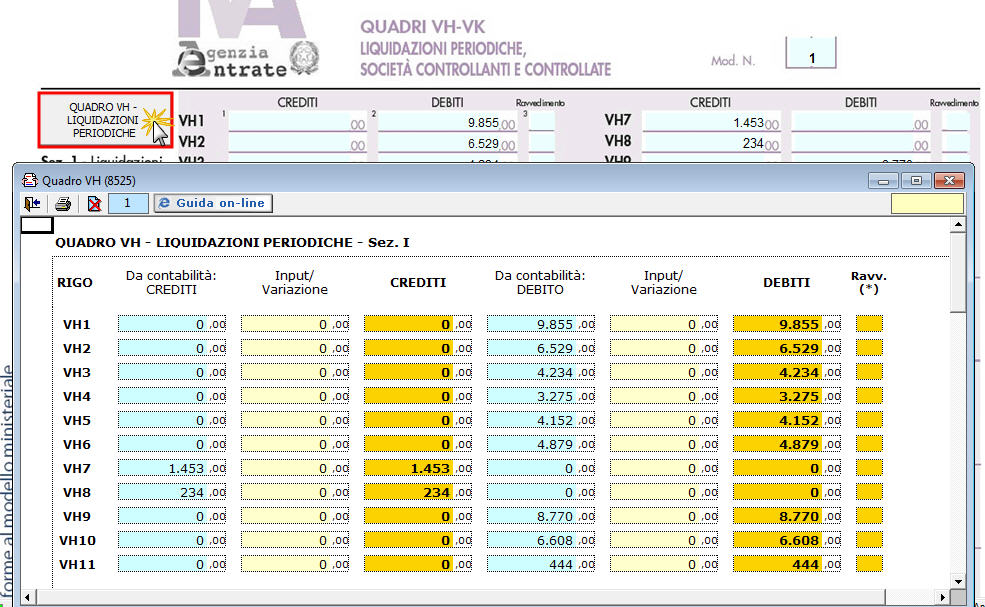Minimize the Quadro VH window

point(883,181)
